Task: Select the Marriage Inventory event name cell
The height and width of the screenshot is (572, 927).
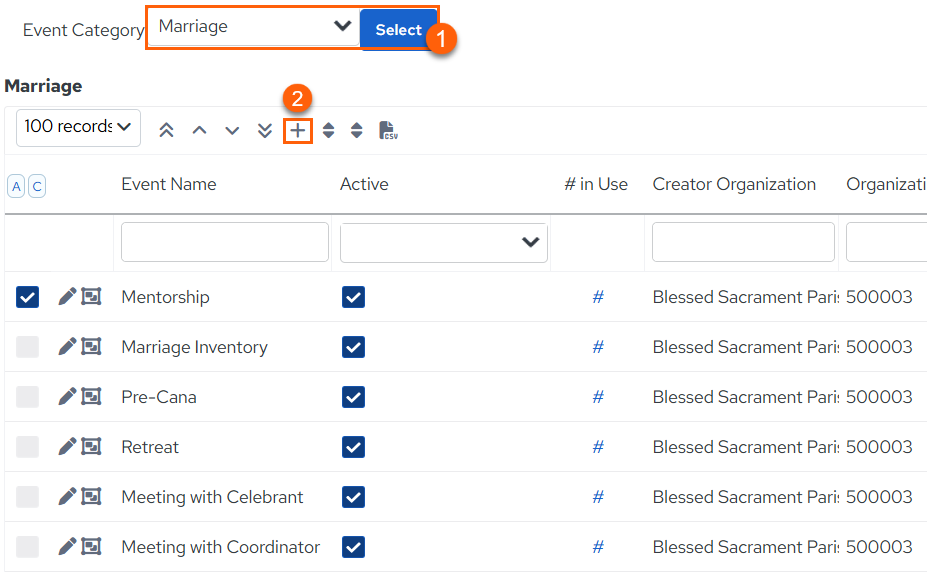Action: (194, 347)
